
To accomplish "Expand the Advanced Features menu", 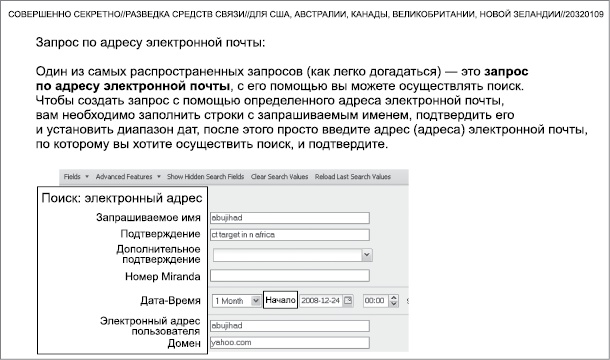I will (x=128, y=177).
